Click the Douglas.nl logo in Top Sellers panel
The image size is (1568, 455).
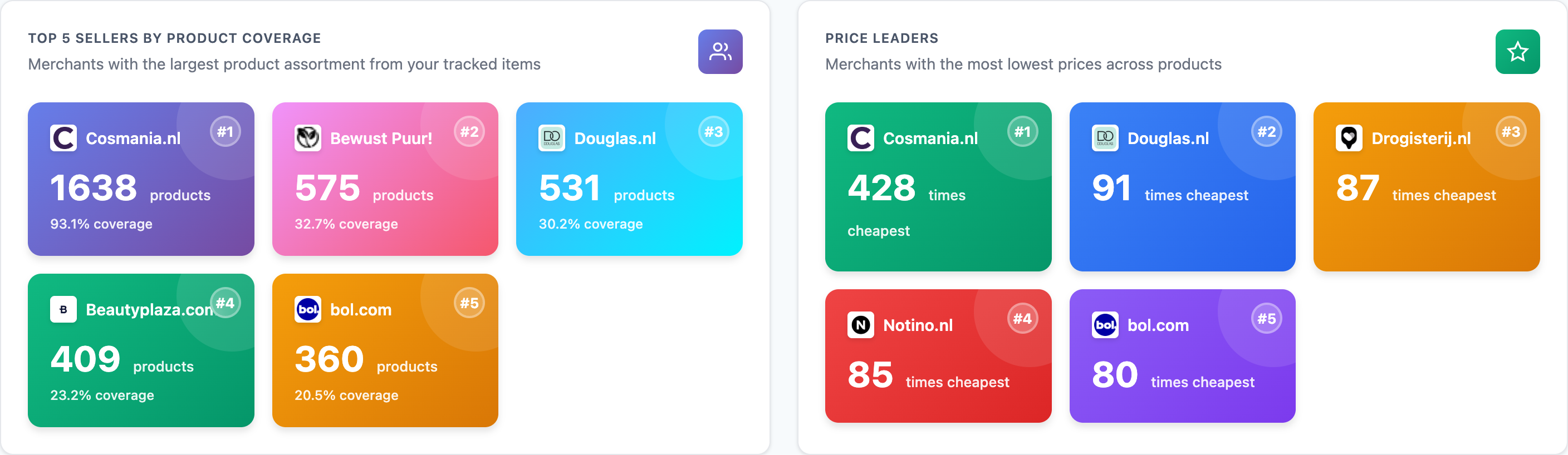(551, 137)
